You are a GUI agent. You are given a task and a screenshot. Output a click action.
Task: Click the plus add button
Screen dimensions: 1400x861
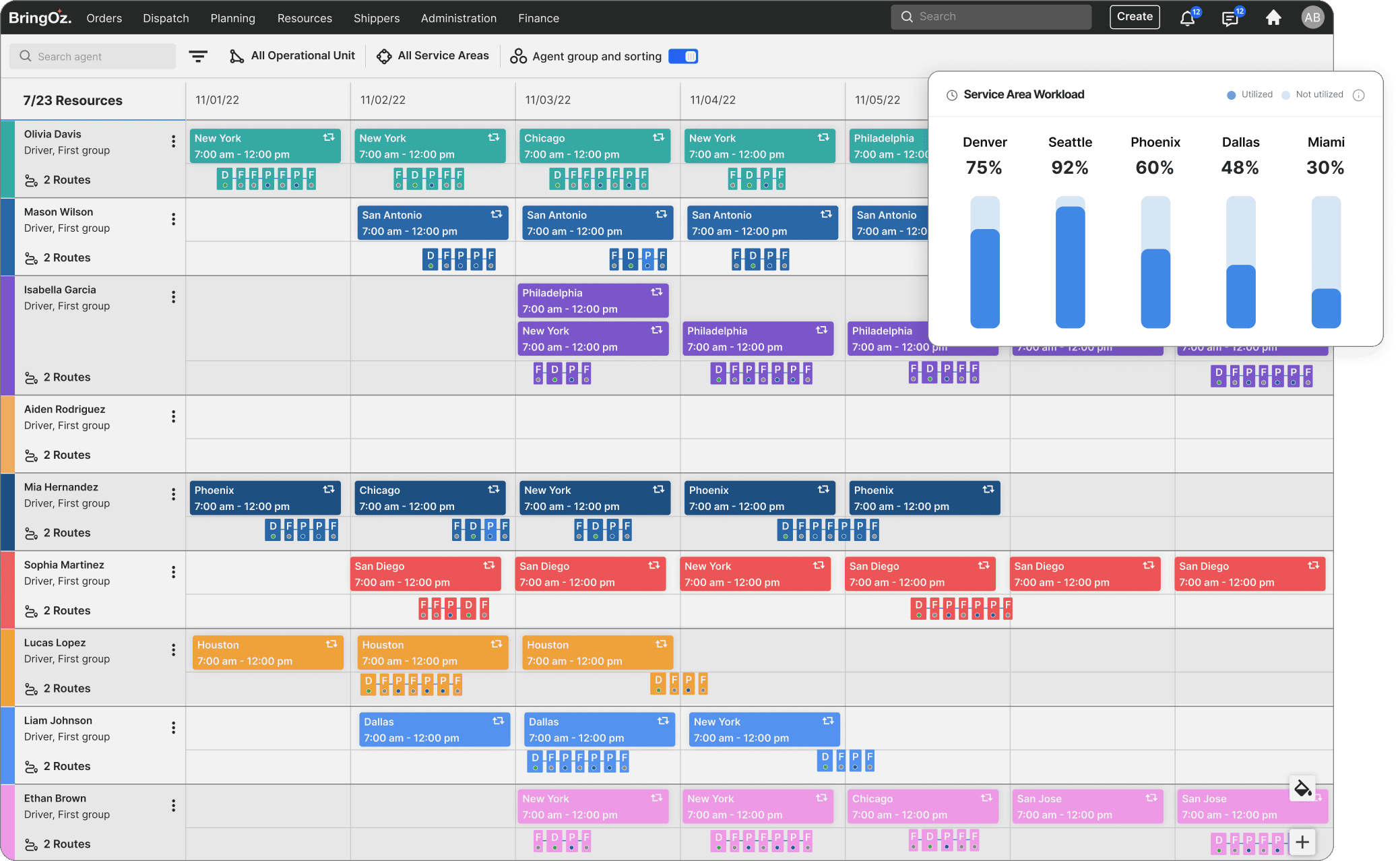[1302, 842]
